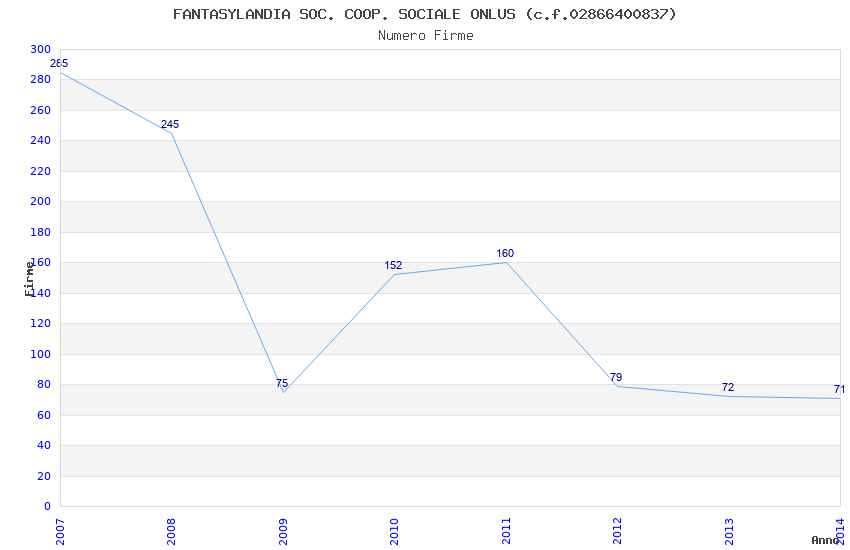Click the x-axis year 2011

point(506,532)
